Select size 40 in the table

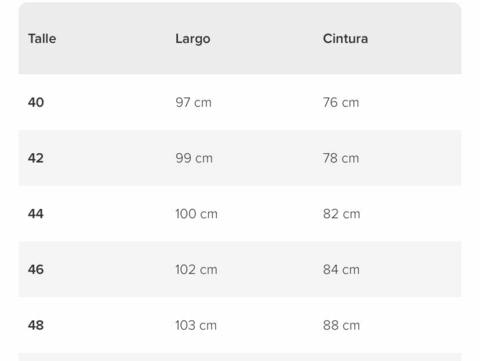coord(36,102)
